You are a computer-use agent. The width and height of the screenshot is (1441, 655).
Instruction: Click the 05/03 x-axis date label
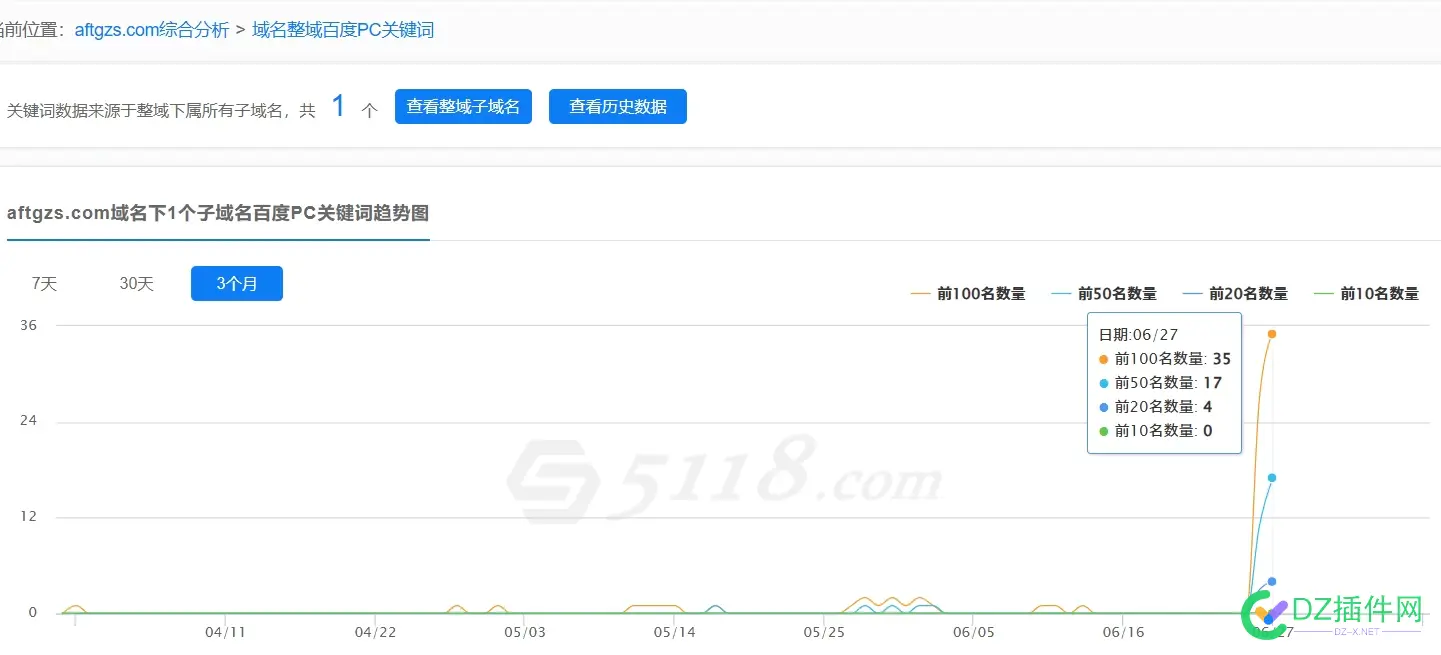tap(525, 633)
